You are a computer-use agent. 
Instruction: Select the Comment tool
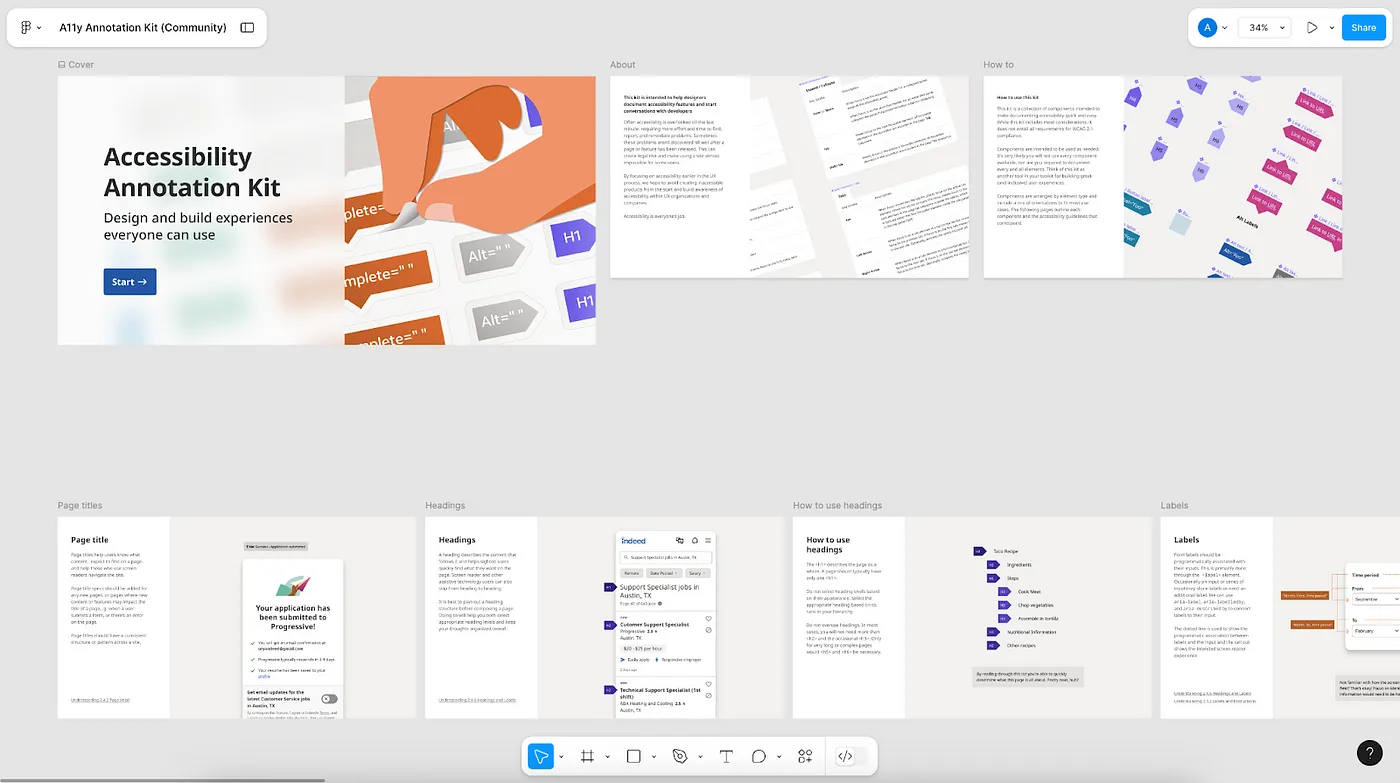pos(759,757)
